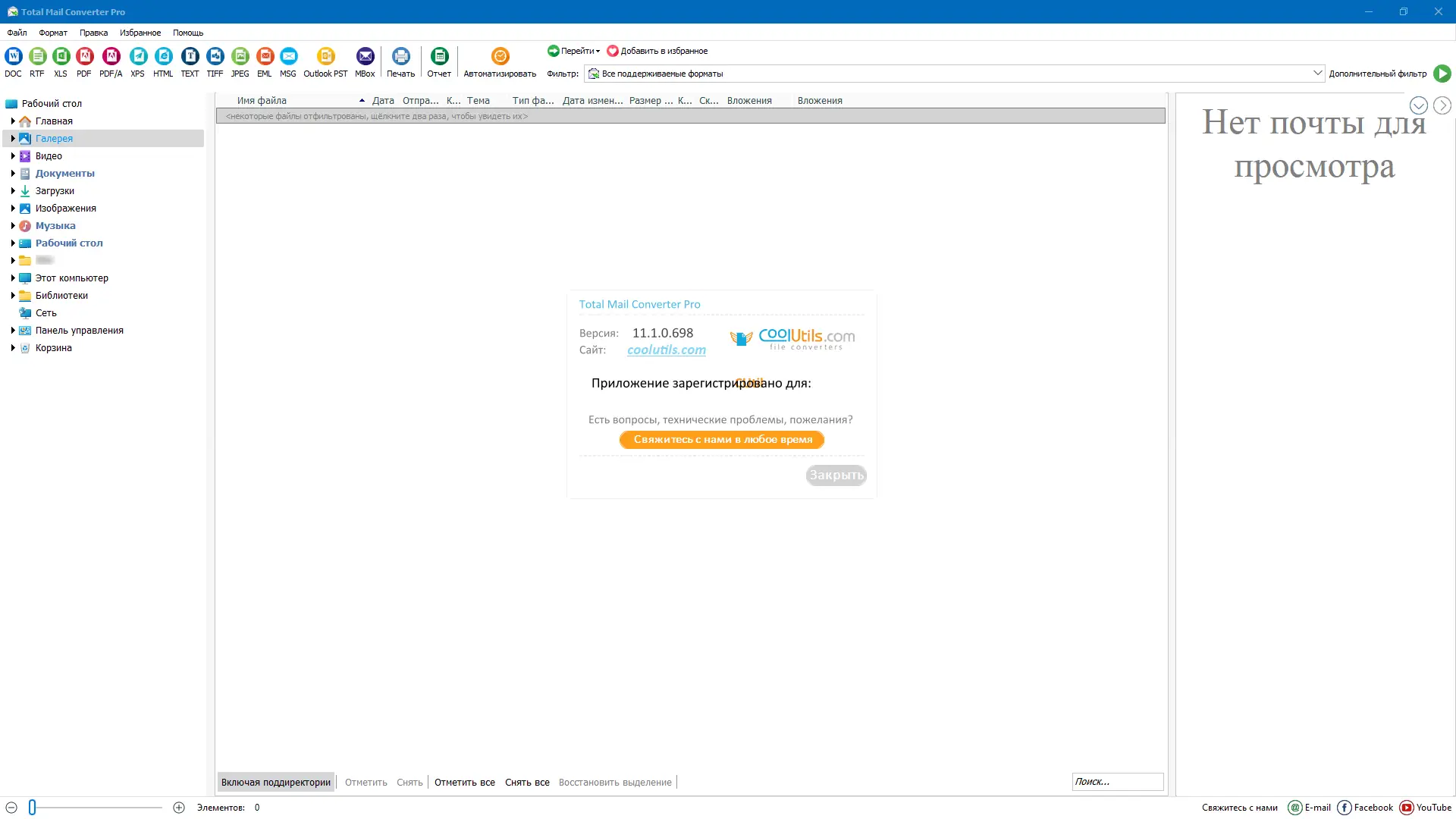Click the MBox conversion icon
The image size is (1456, 819).
(365, 57)
